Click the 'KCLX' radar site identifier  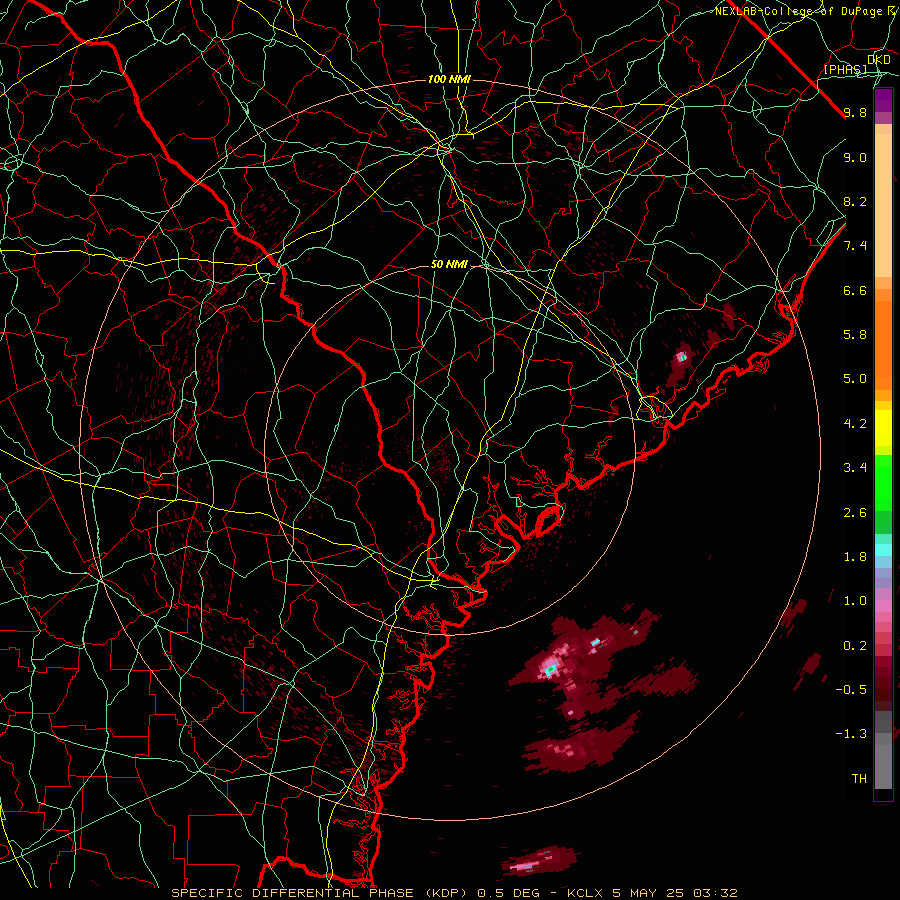click(x=584, y=893)
